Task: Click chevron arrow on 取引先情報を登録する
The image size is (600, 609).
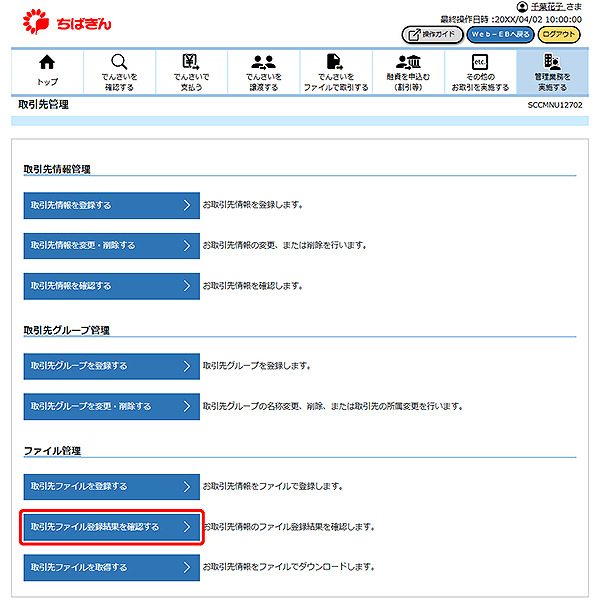Action: 187,205
